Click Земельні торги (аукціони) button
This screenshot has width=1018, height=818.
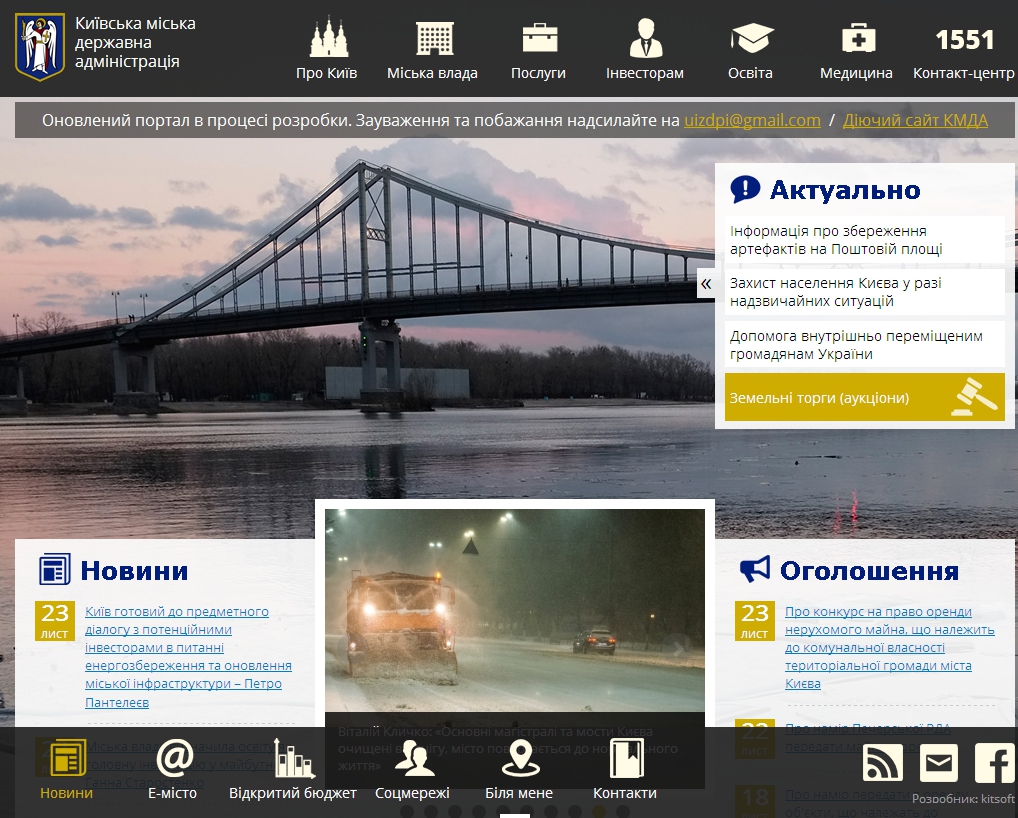864,397
